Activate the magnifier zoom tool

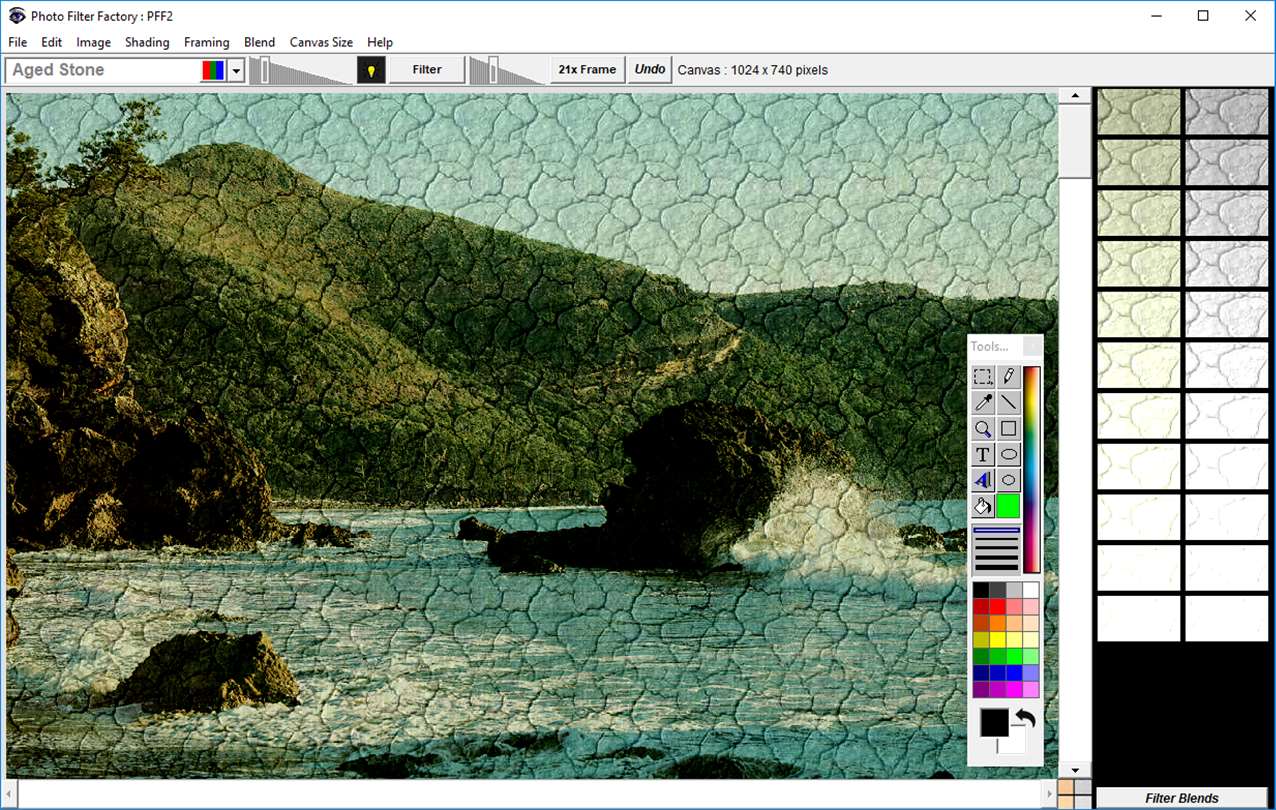pyautogui.click(x=983, y=429)
